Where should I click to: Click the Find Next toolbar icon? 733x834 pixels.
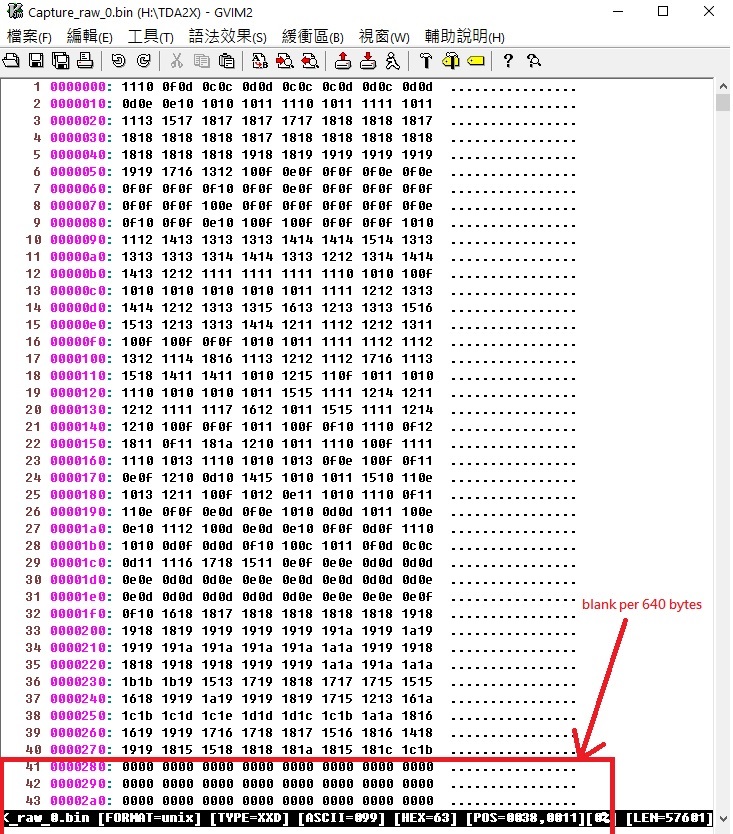[x=285, y=61]
